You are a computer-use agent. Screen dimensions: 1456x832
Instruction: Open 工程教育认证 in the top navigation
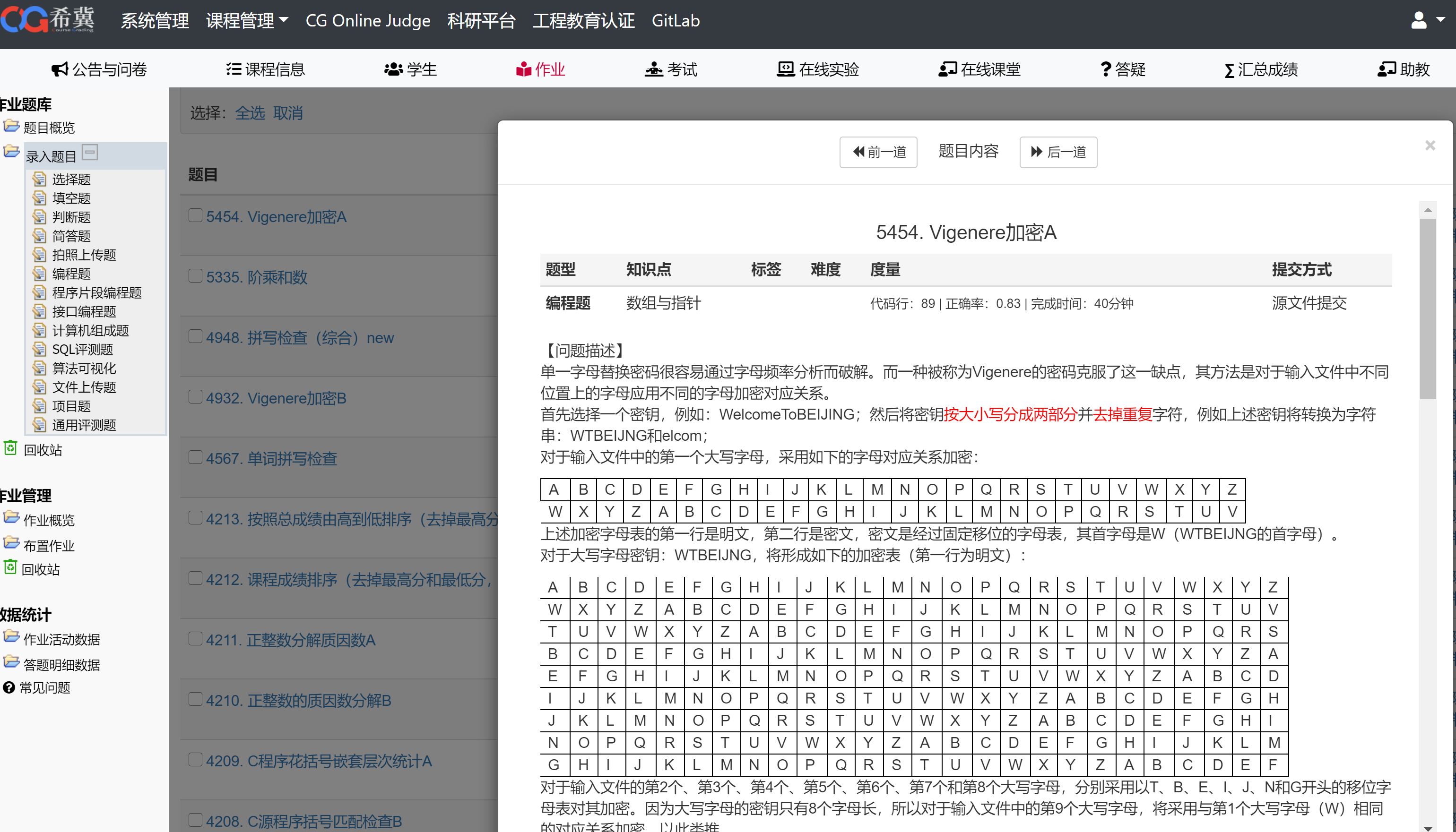click(584, 21)
